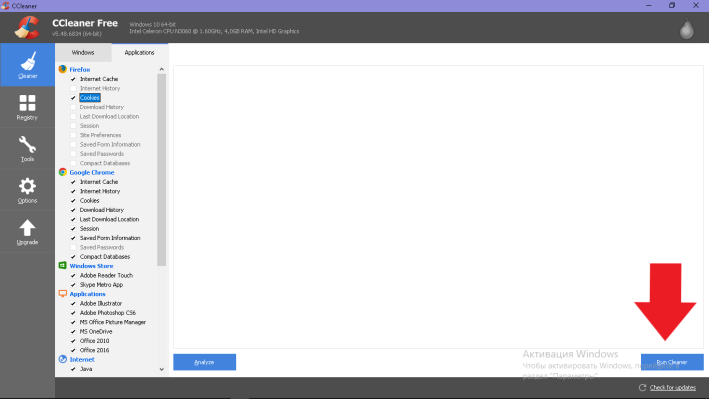This screenshot has height=399, width=709.
Task: Uncheck Adobe Photoshop CS6
Action: tap(73, 313)
